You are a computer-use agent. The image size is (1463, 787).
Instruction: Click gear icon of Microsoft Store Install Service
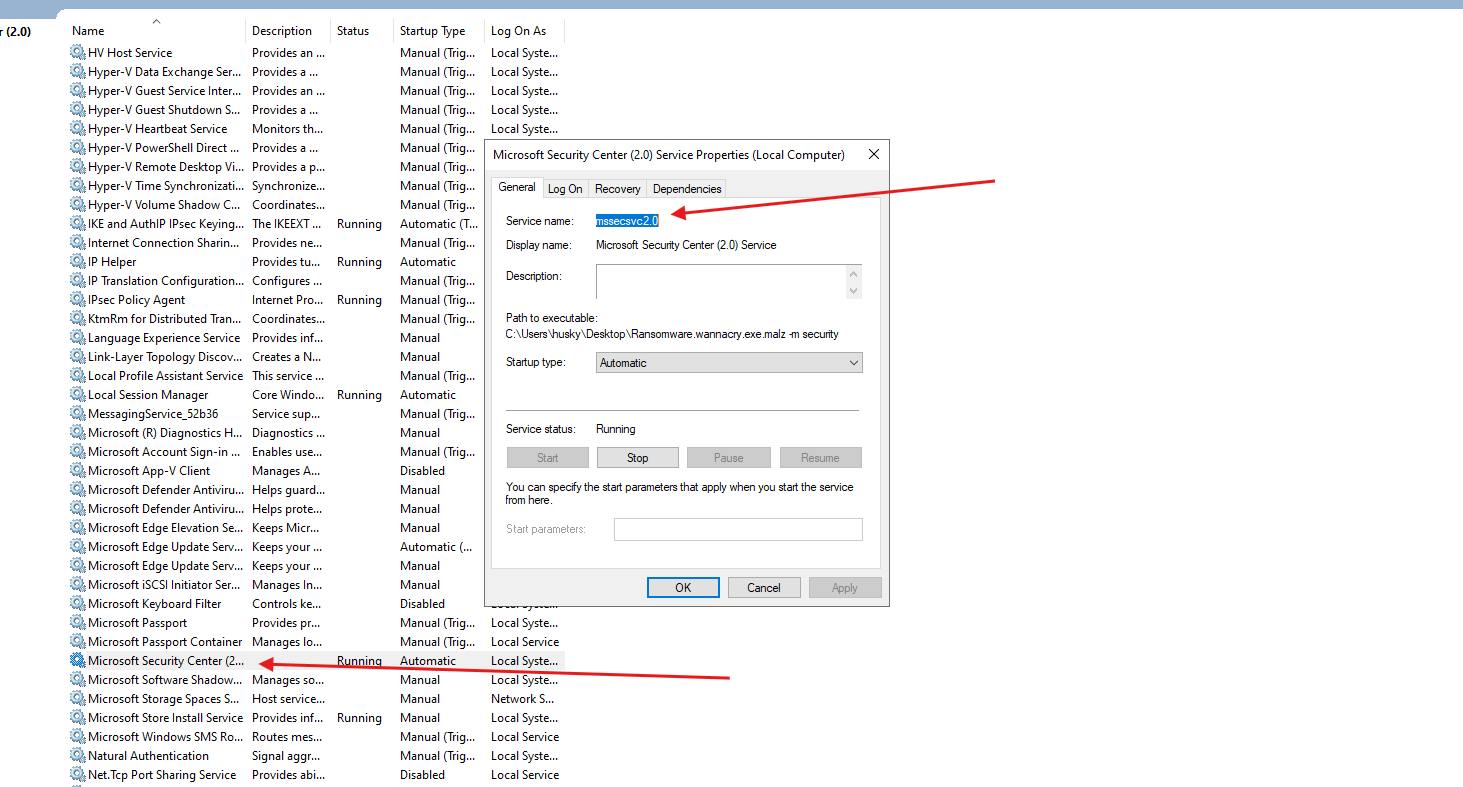coord(77,718)
